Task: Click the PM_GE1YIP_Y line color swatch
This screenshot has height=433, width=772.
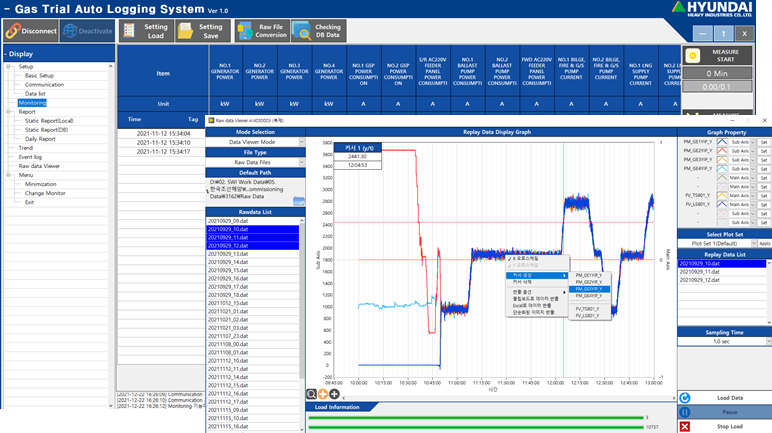Action: (x=721, y=143)
